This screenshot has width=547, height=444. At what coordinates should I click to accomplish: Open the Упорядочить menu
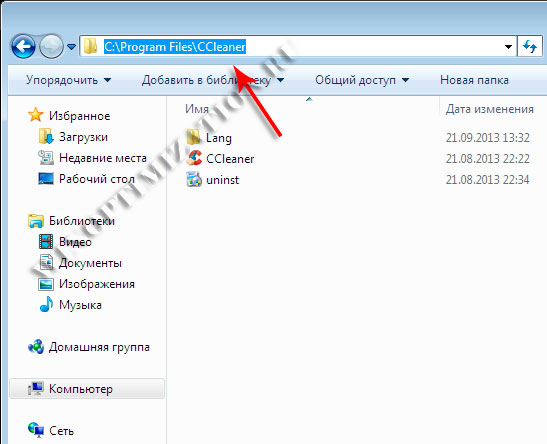[x=68, y=80]
